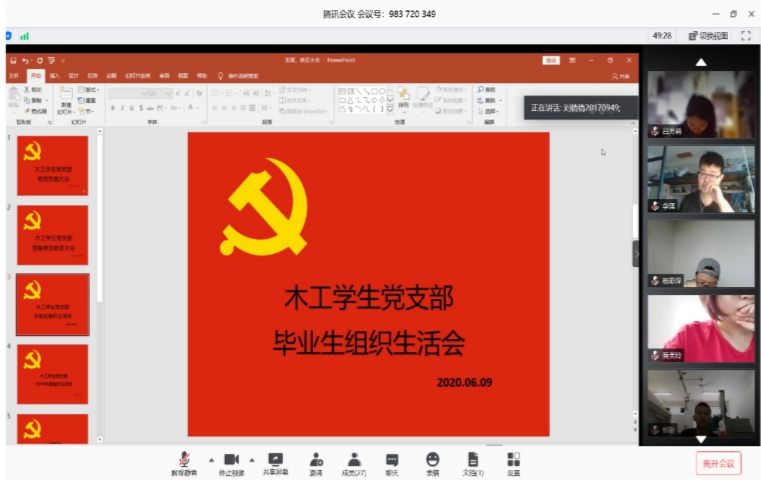Click the Cut scissors icon

tap(33, 90)
